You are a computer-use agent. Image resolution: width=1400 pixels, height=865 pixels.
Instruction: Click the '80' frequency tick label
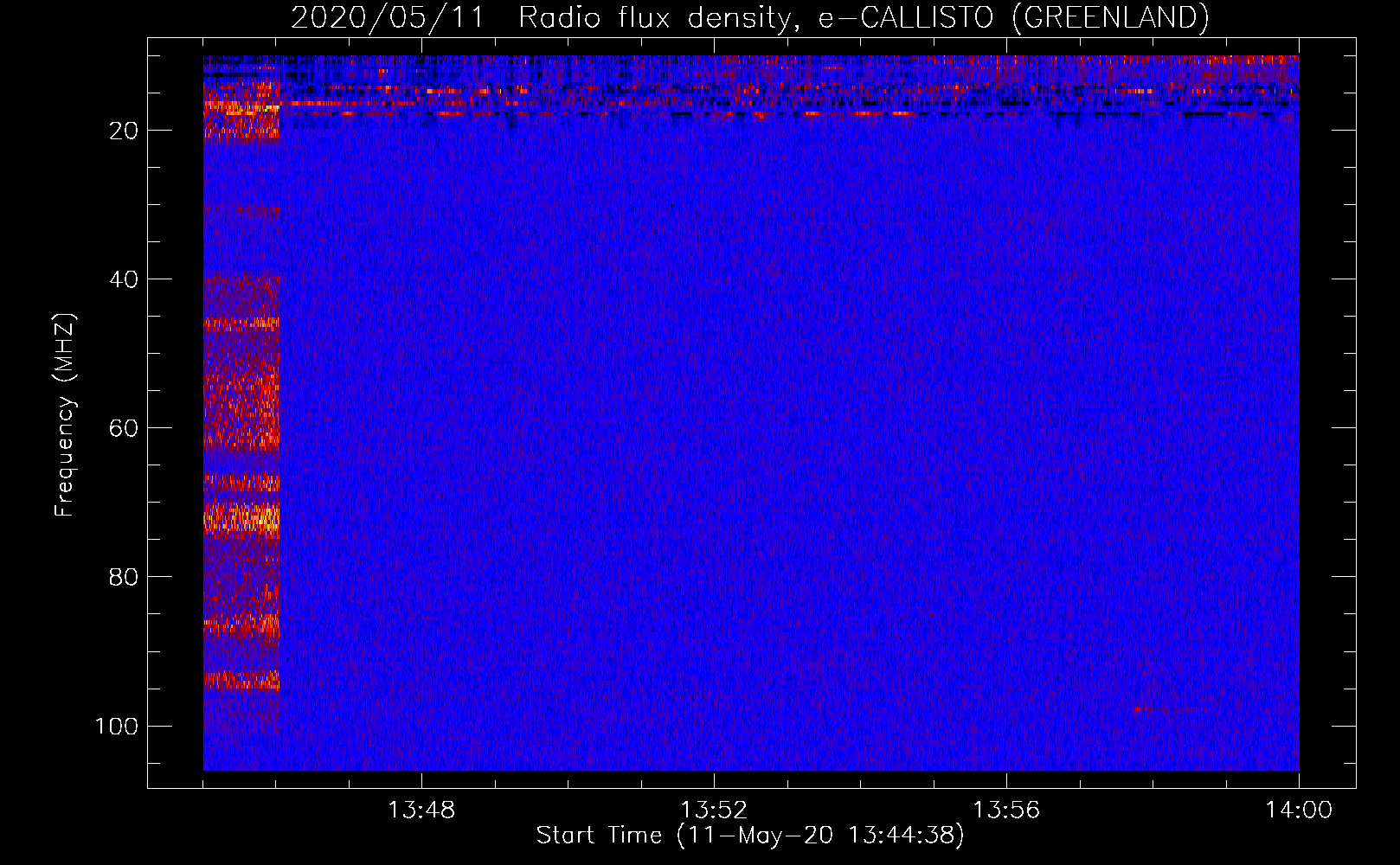click(x=124, y=577)
